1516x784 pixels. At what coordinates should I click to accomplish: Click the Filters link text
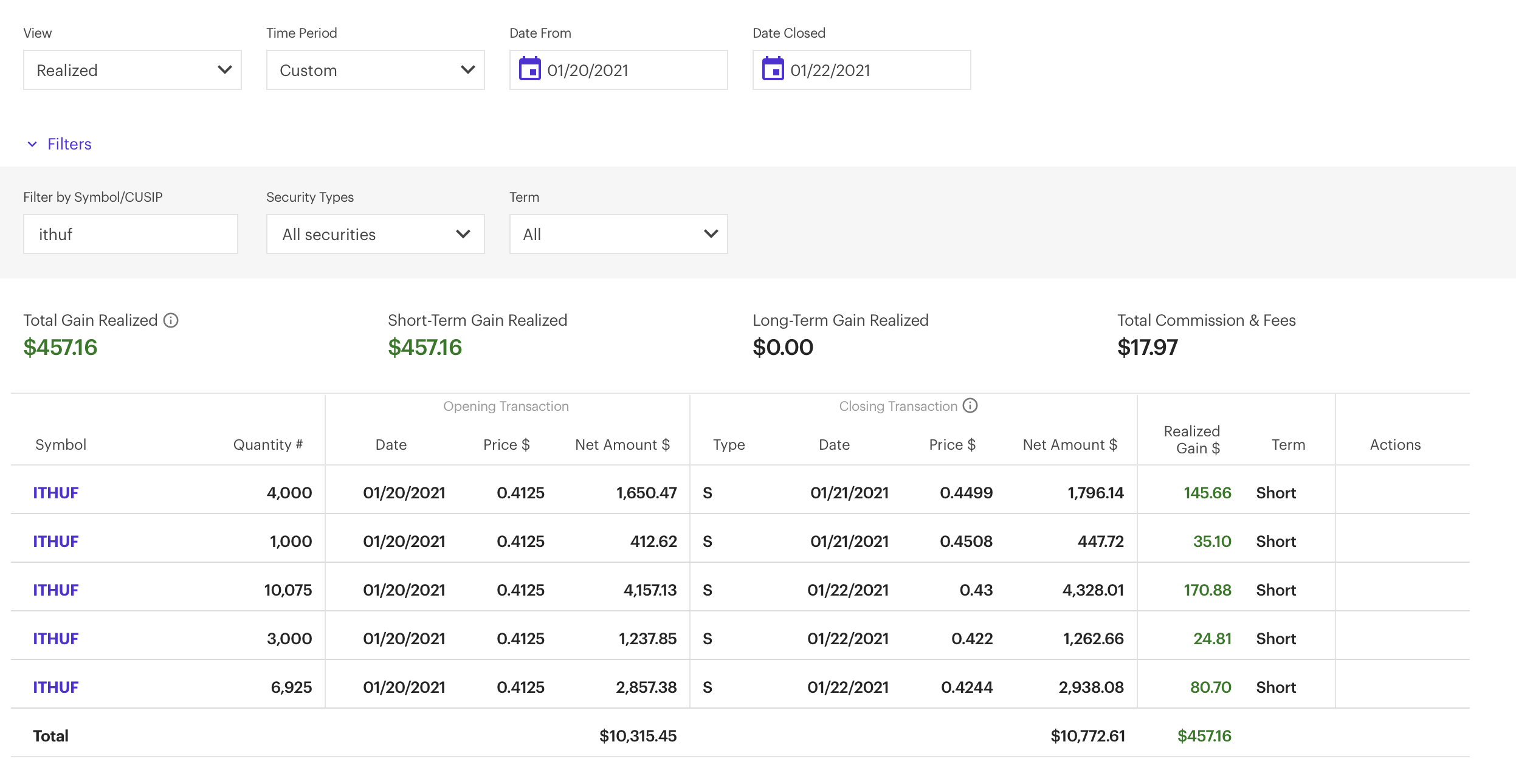[69, 144]
